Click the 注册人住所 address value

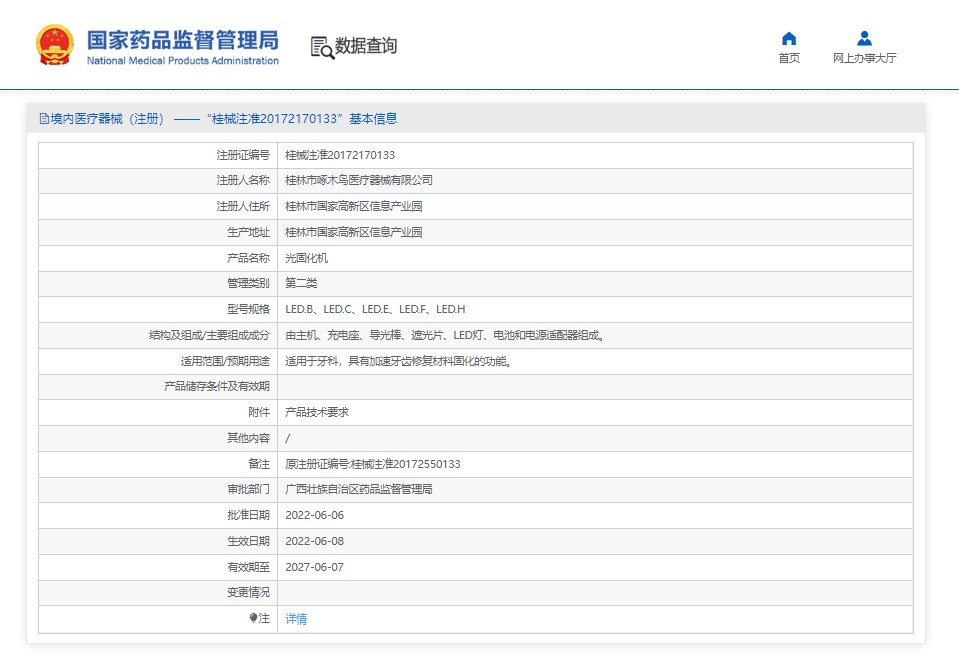click(x=354, y=206)
